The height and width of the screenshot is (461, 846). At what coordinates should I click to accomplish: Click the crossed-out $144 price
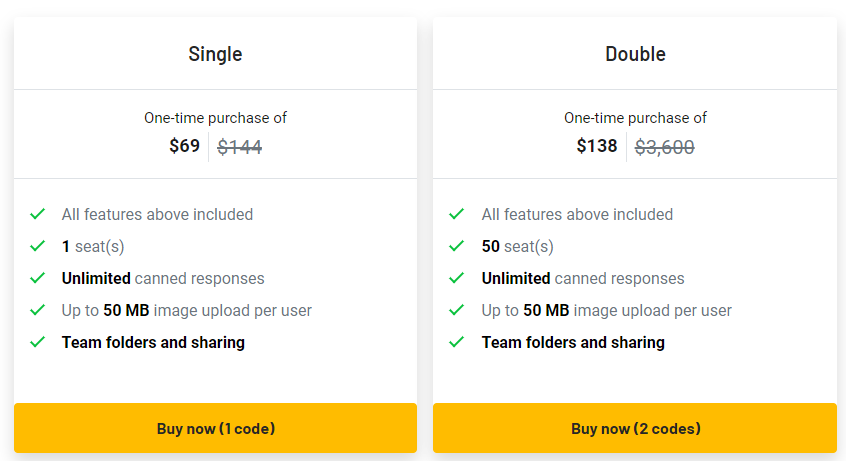click(x=240, y=147)
